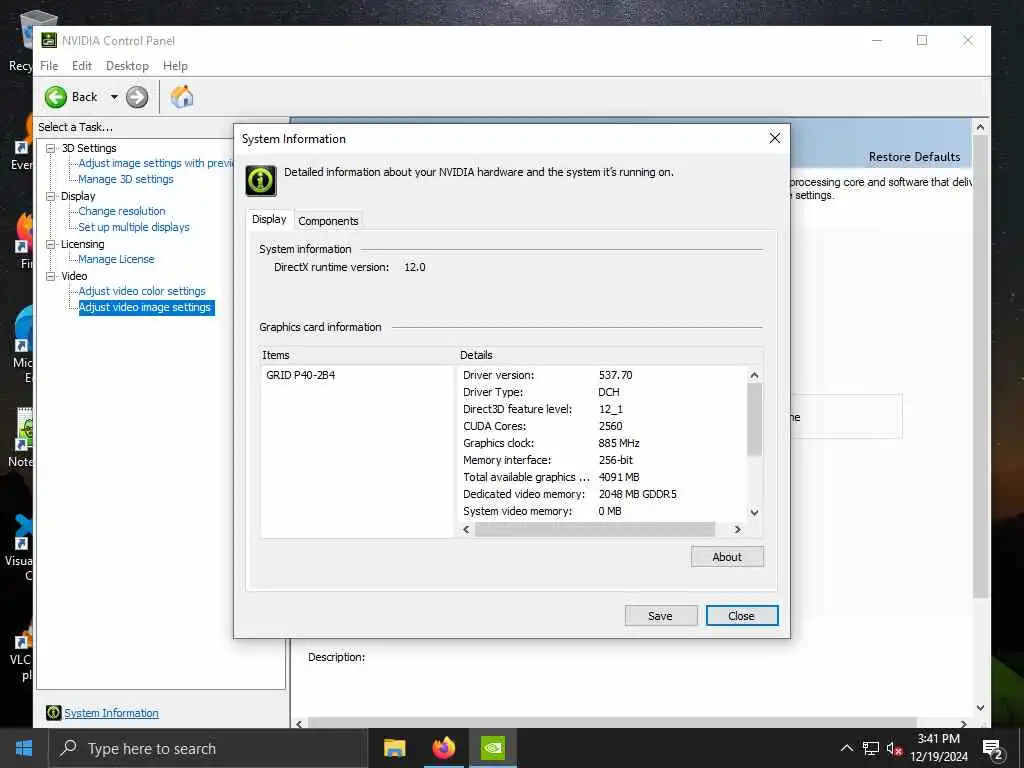Click the taskbar clock showing 3:41 PM

pos(939,748)
